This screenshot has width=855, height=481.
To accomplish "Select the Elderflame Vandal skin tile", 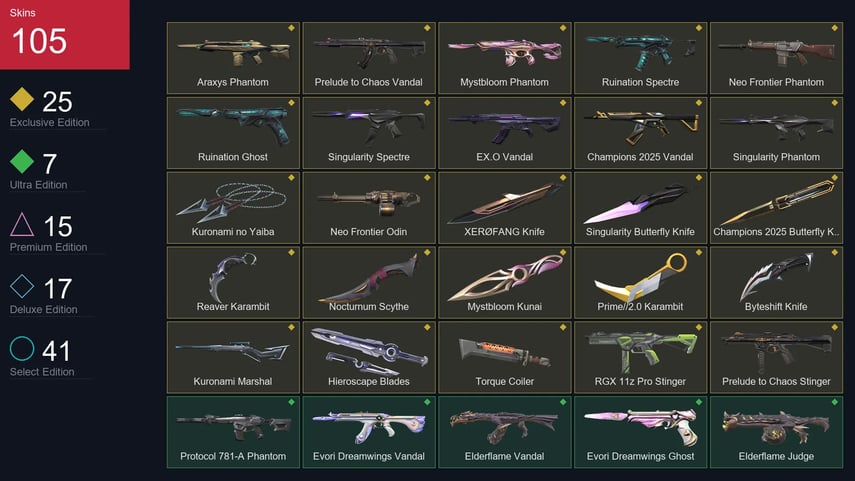I will tap(504, 432).
